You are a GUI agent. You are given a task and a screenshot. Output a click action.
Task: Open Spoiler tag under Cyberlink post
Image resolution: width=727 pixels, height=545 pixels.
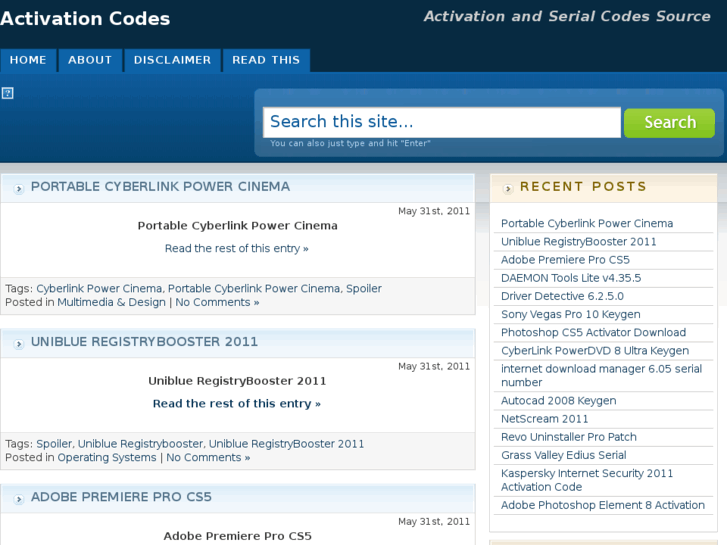click(364, 289)
